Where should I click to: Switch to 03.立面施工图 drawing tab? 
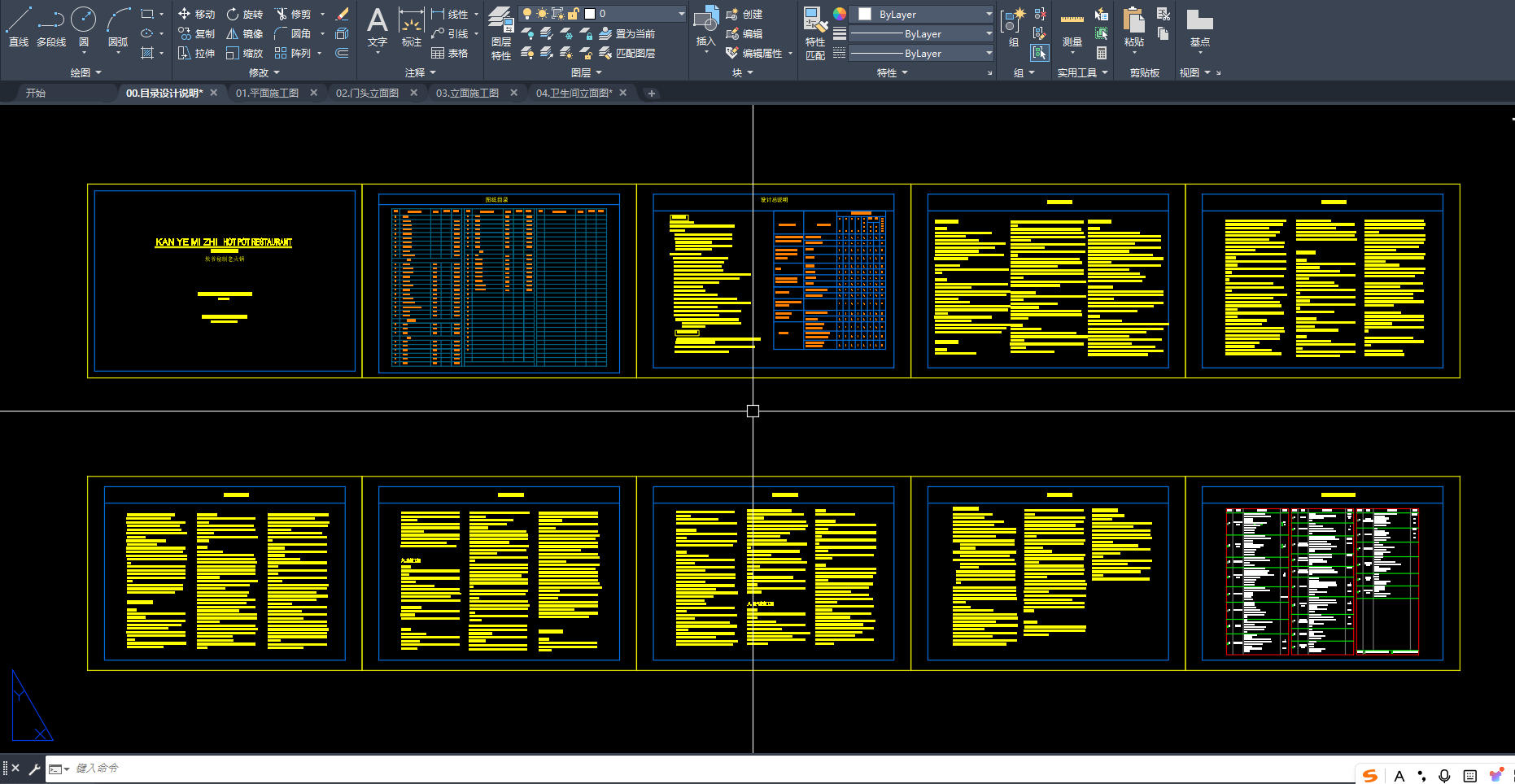467,93
